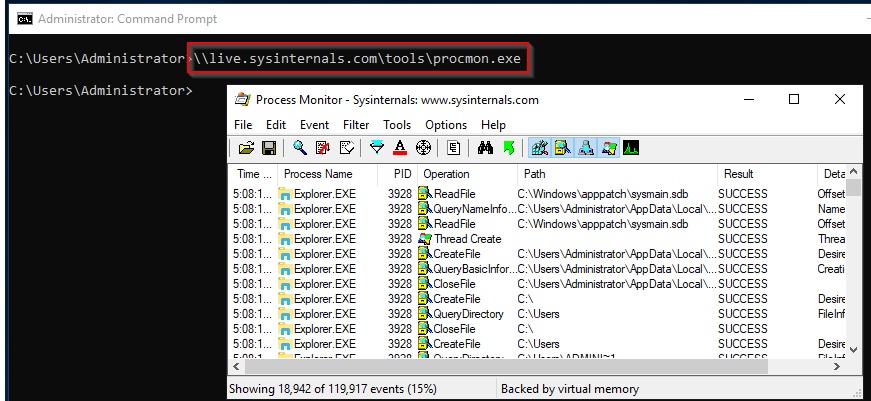This screenshot has width=871, height=401.
Task: Open the File menu
Action: pos(243,125)
